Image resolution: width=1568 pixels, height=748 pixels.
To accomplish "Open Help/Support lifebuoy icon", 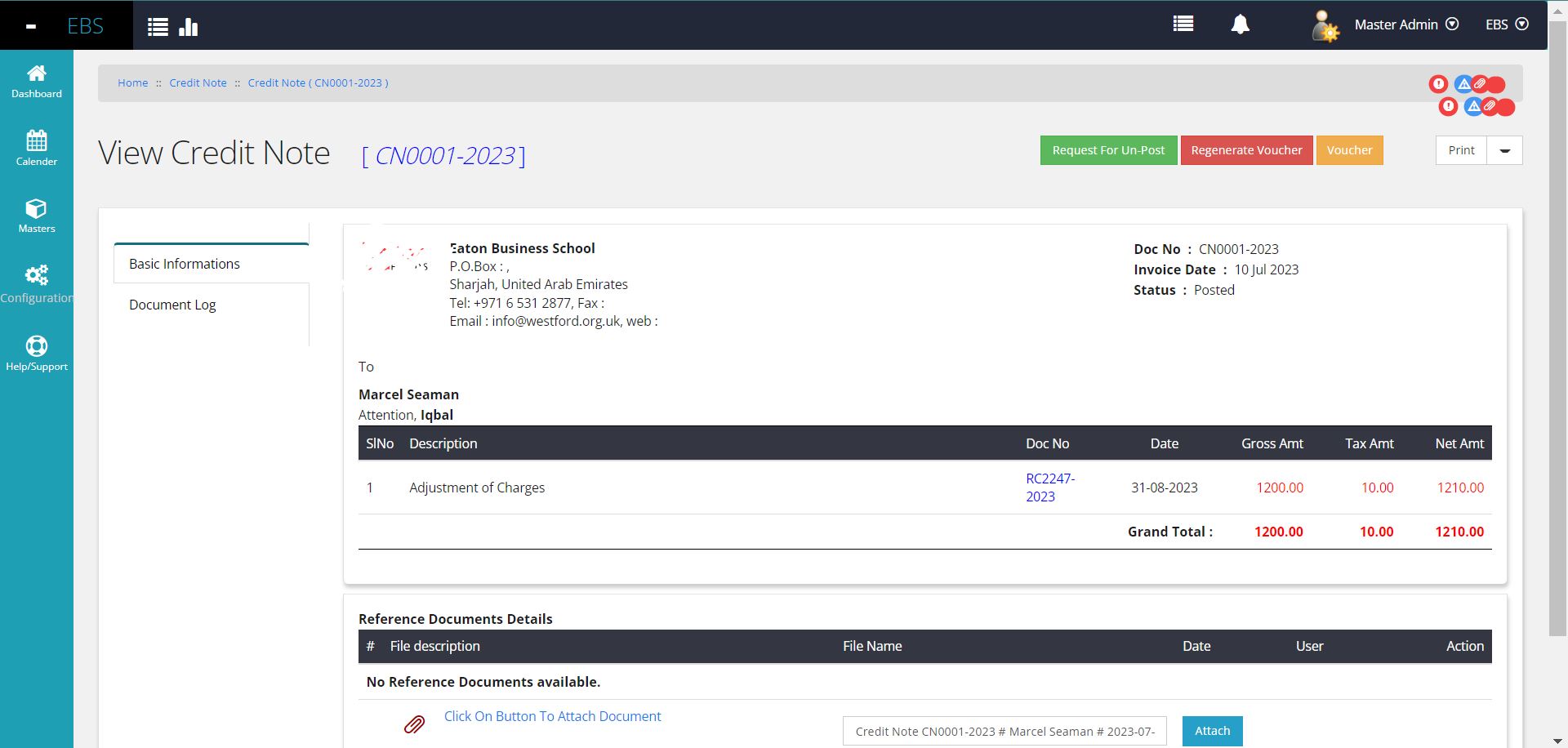I will pyautogui.click(x=37, y=346).
